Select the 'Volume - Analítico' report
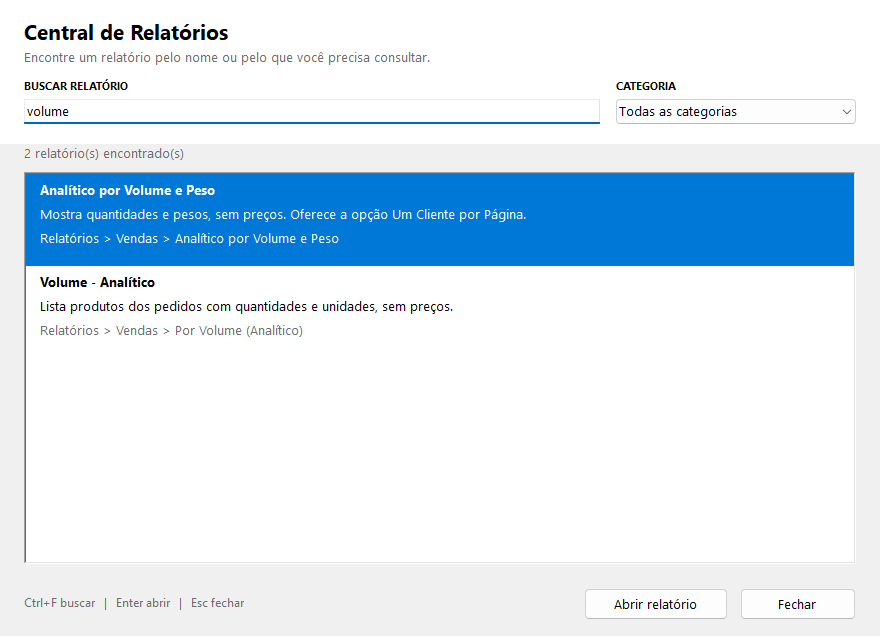This screenshot has height=636, width=880. pos(439,312)
